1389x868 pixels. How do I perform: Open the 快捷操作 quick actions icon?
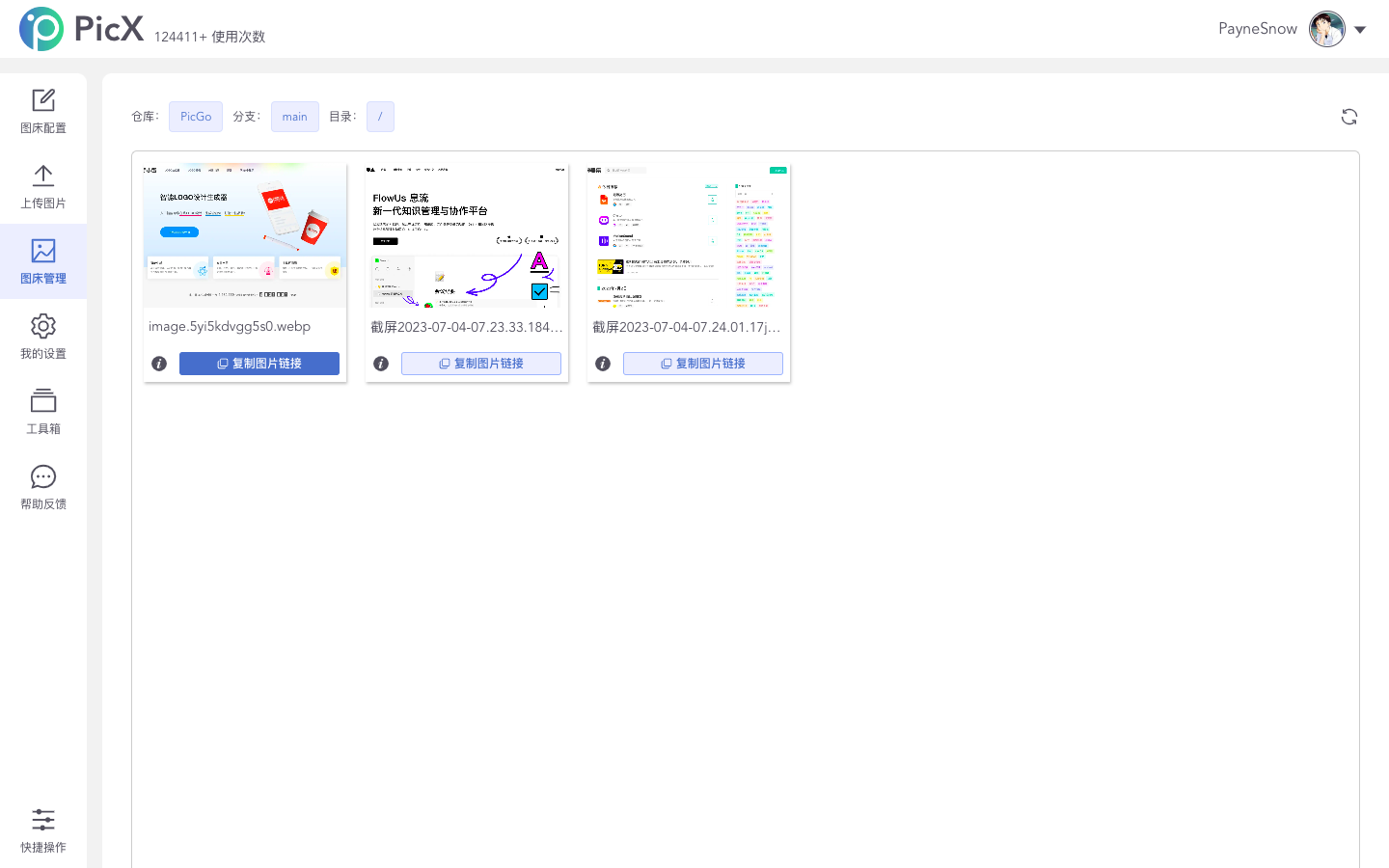(x=42, y=830)
